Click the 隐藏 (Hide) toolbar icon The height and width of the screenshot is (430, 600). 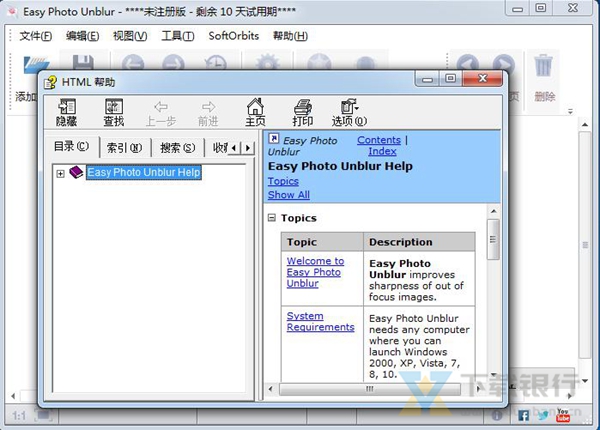[x=67, y=112]
